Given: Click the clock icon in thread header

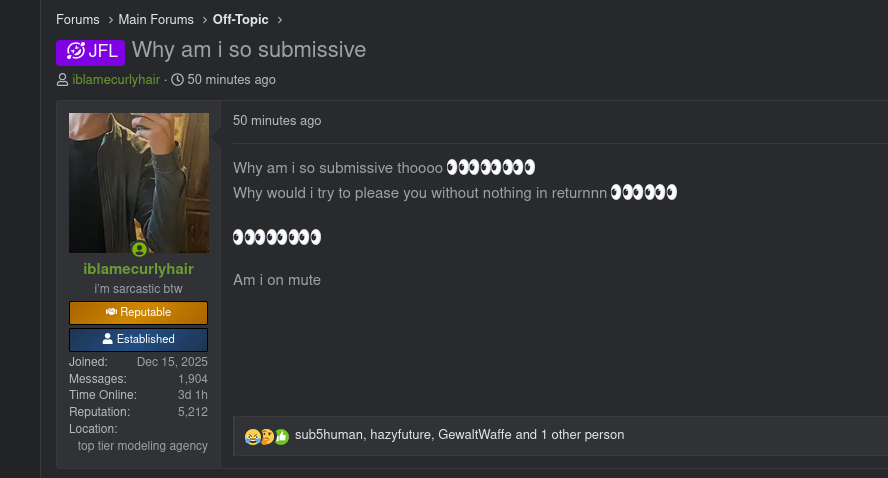Looking at the screenshot, I should coord(178,80).
